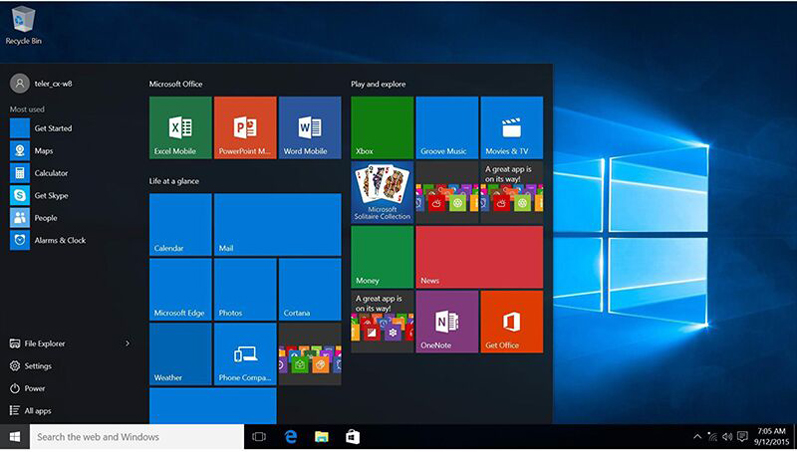Open the Weather tile
Viewport: 800px width, 452px height.
(x=180, y=354)
